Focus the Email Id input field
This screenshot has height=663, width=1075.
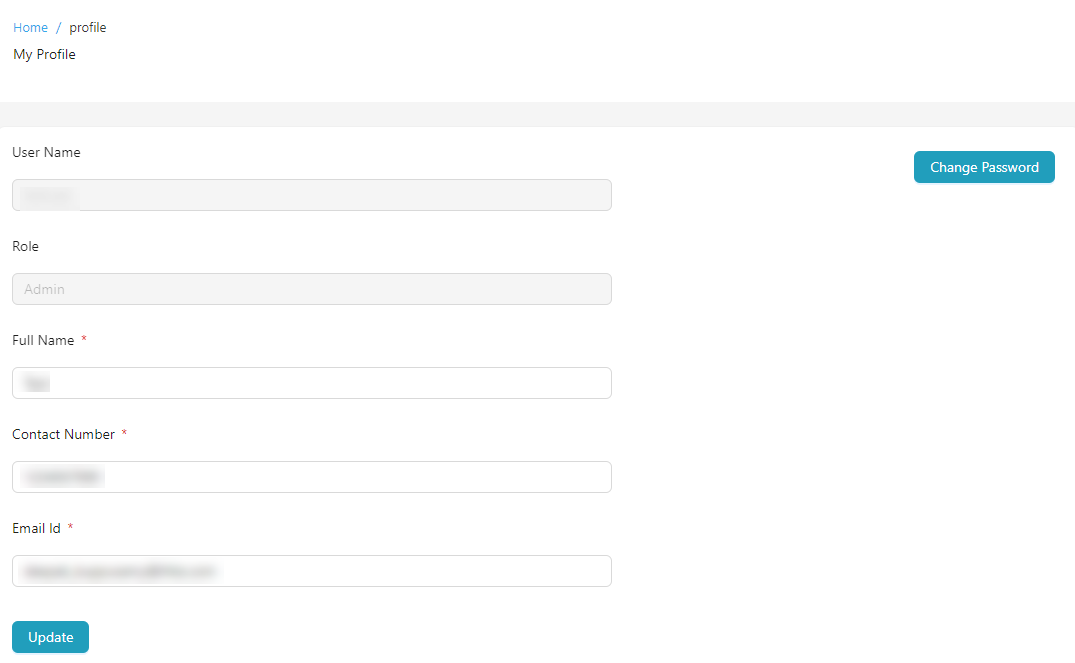[311, 571]
